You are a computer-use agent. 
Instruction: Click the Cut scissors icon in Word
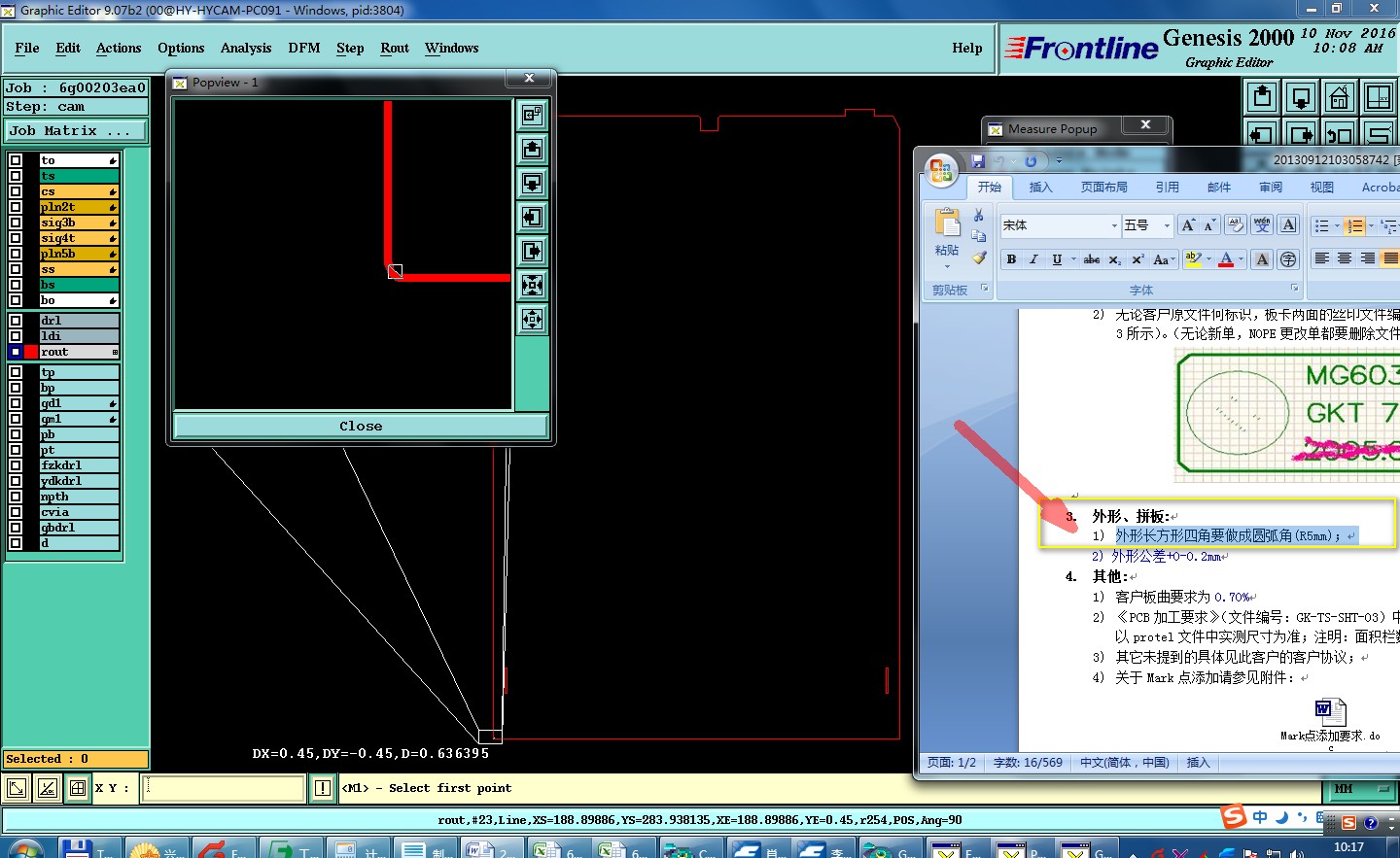click(x=979, y=216)
